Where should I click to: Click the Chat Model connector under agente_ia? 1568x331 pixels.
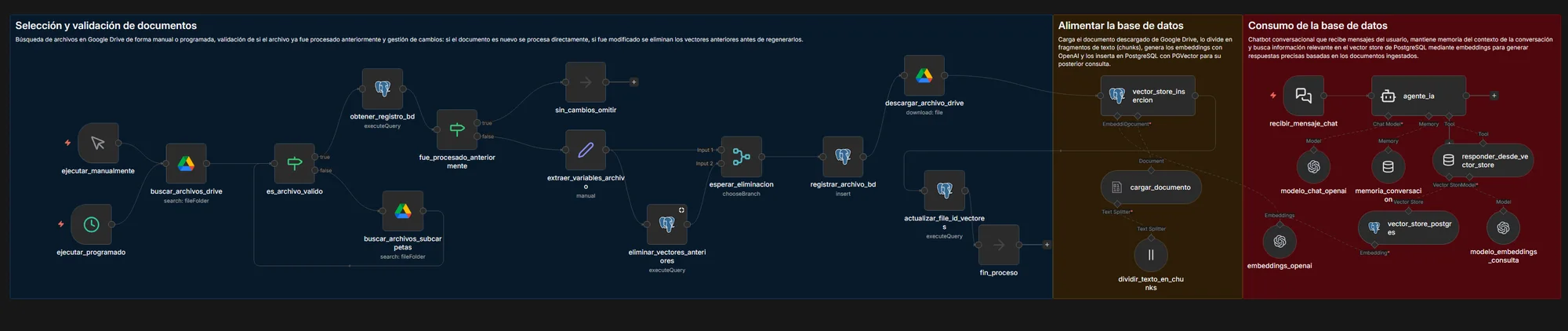[1388, 115]
